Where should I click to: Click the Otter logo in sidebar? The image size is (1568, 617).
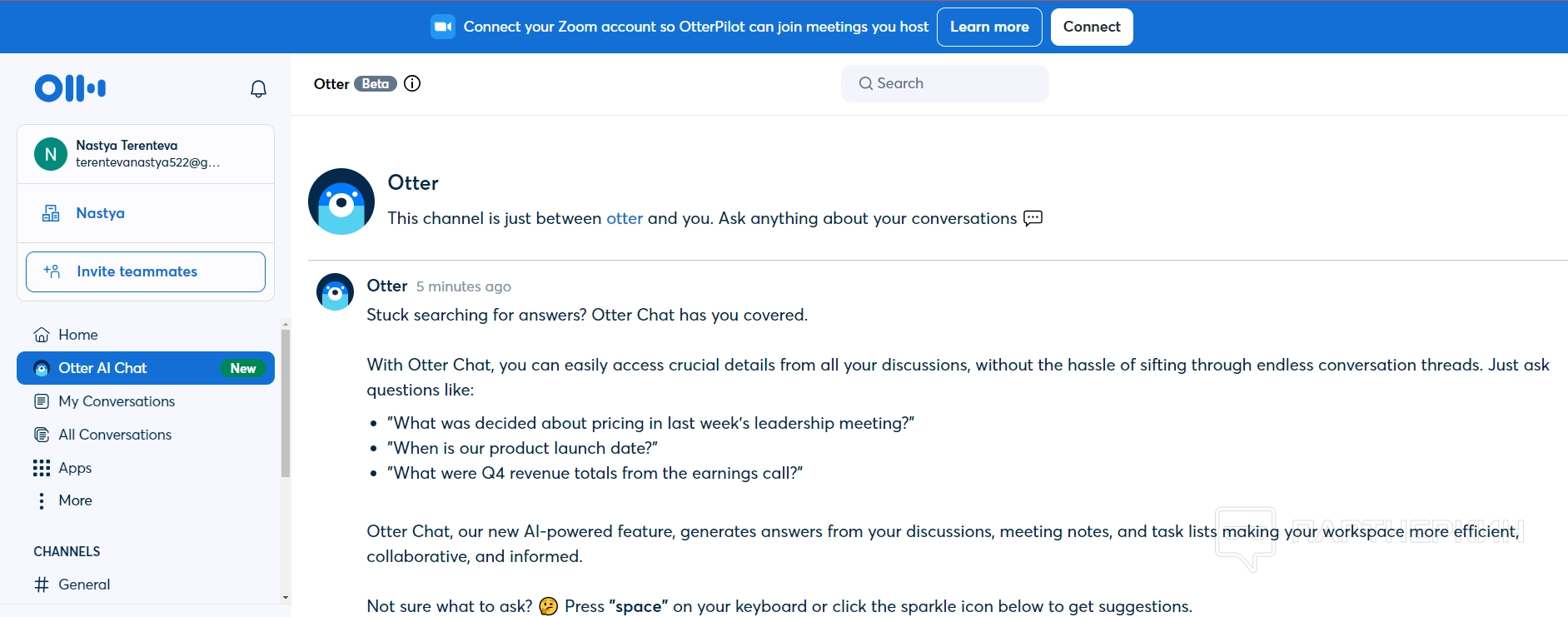(x=70, y=87)
